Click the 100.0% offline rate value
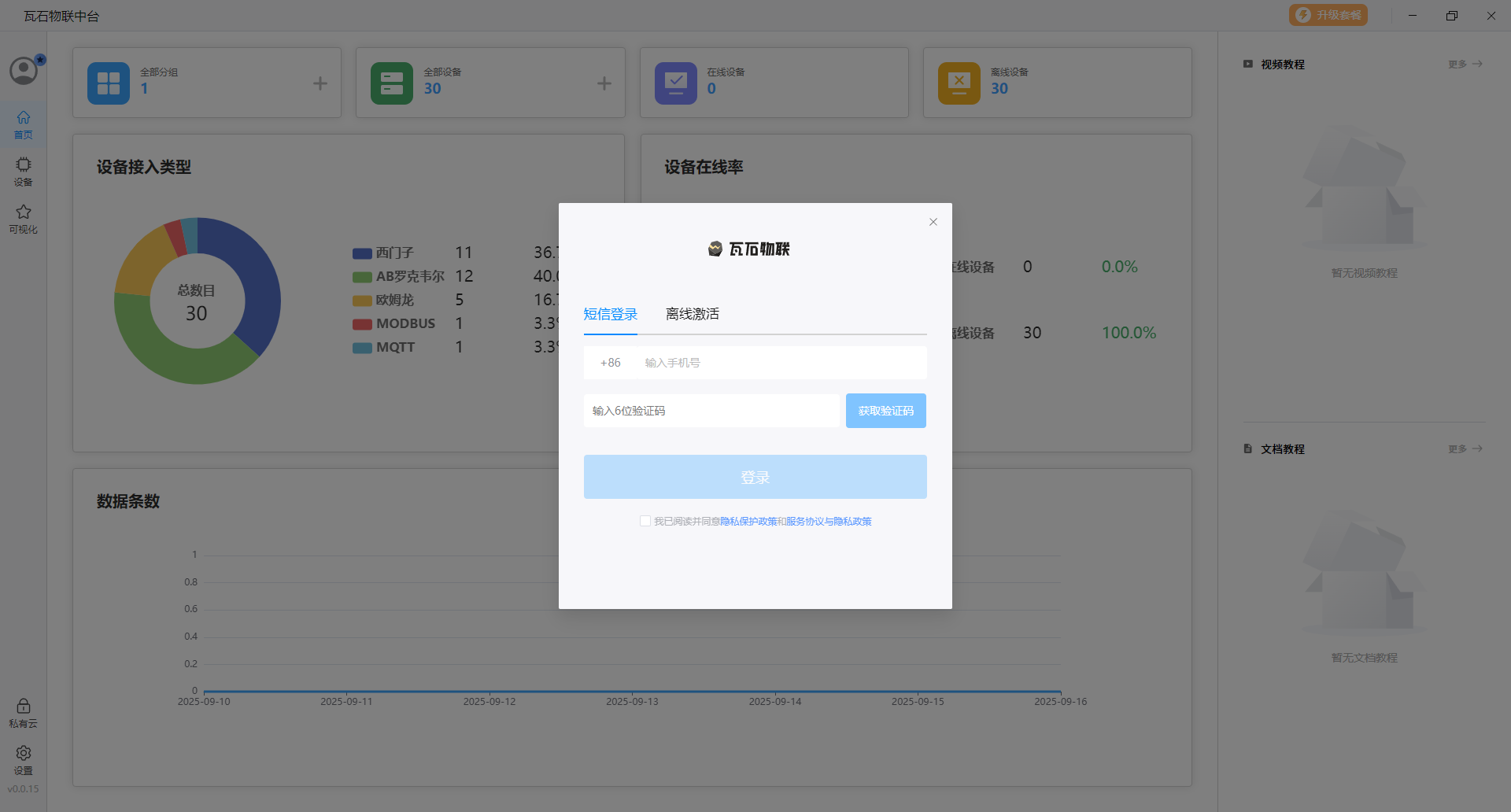 tap(1129, 333)
